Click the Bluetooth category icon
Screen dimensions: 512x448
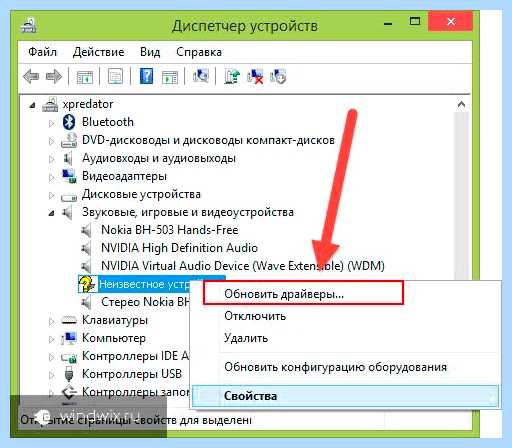point(69,122)
